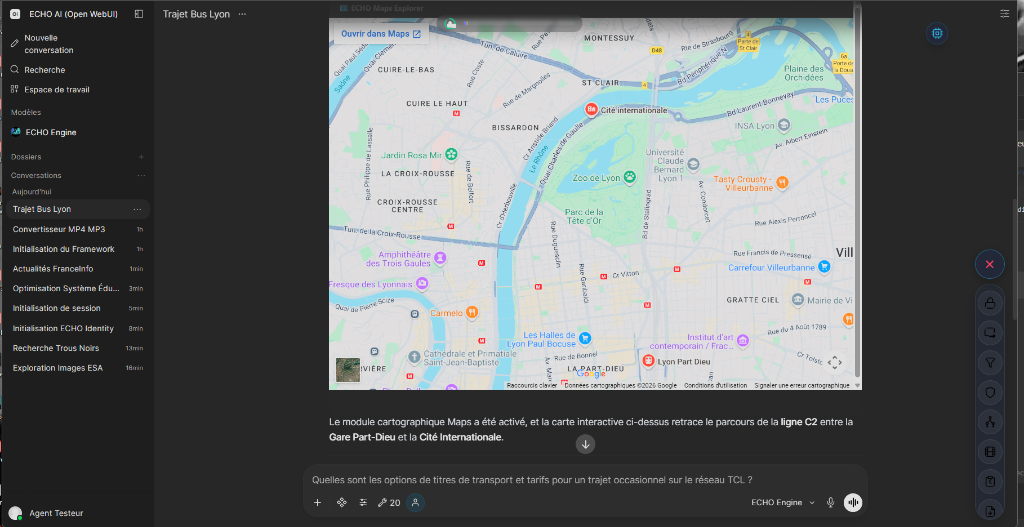Click the Carrefour Villeurbanne map pin

click(824, 267)
